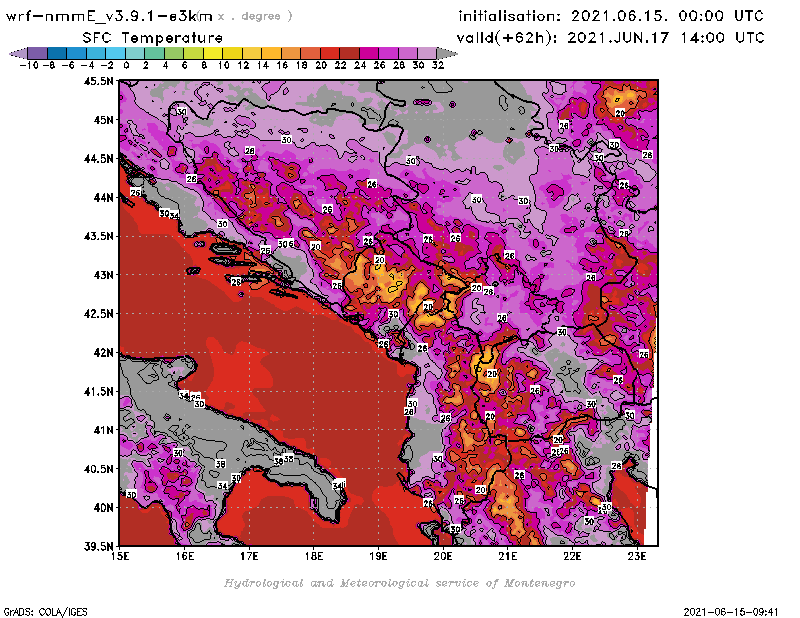800x618 pixels.
Task: Click the '45.5N' latitude label
Action: click(x=99, y=81)
